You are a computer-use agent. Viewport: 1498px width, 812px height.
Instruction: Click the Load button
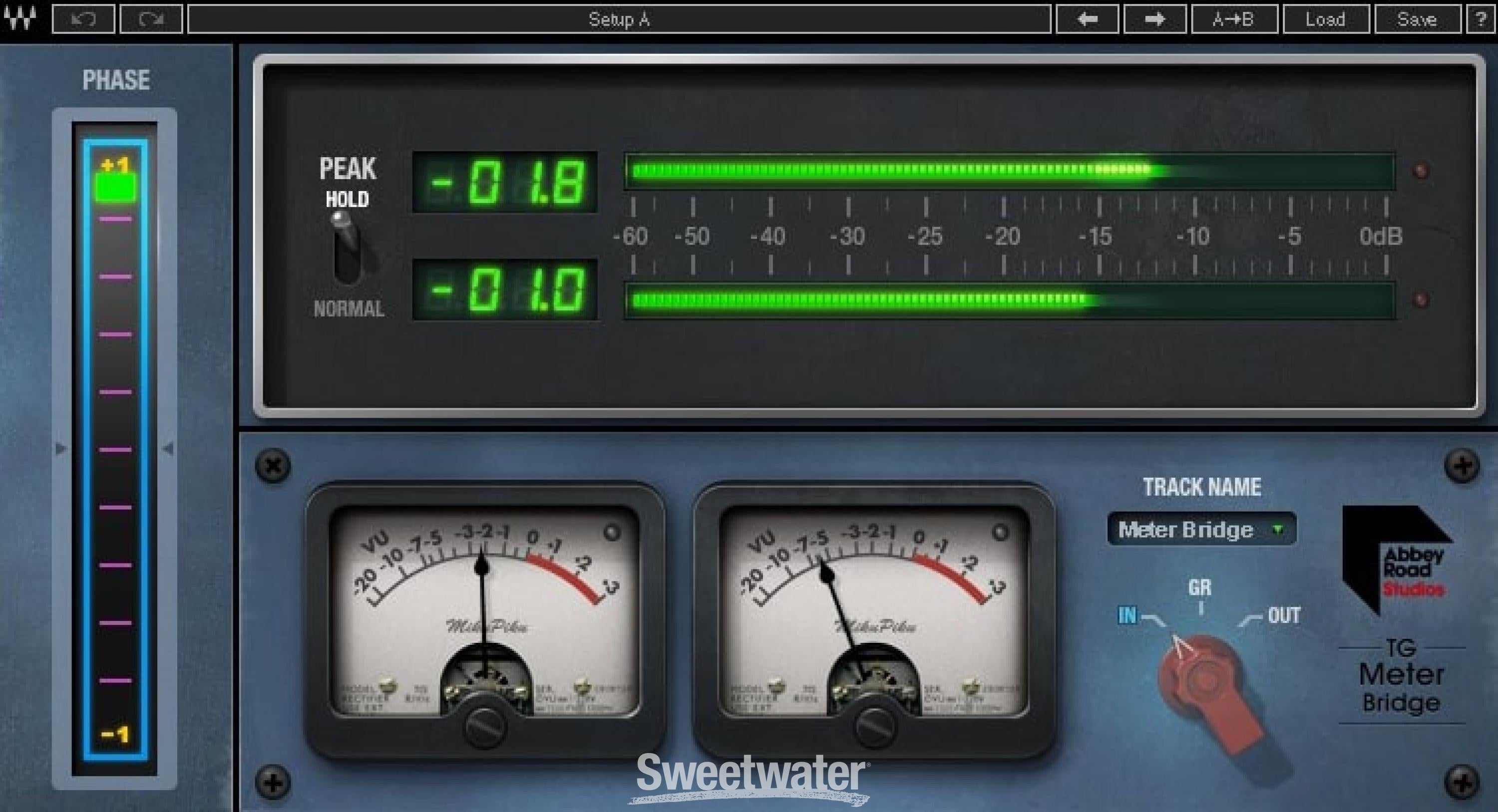tap(1325, 19)
